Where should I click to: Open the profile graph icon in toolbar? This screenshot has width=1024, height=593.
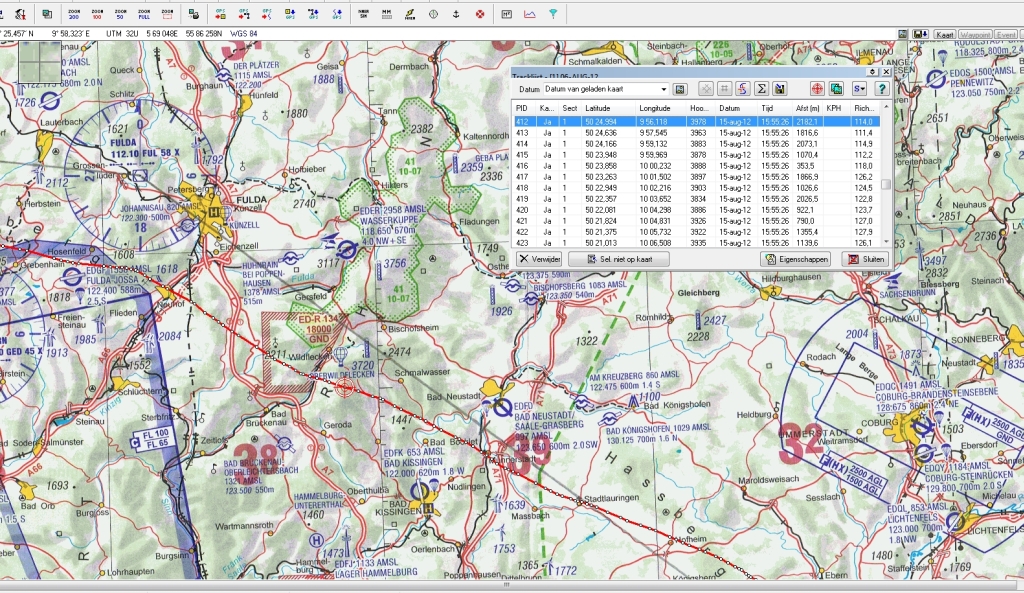(x=530, y=14)
